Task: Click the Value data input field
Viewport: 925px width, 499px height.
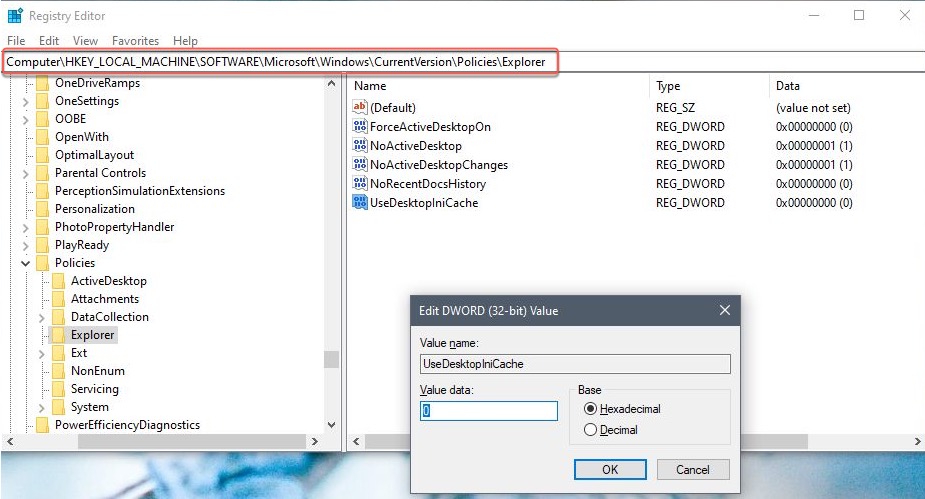Action: tap(488, 411)
